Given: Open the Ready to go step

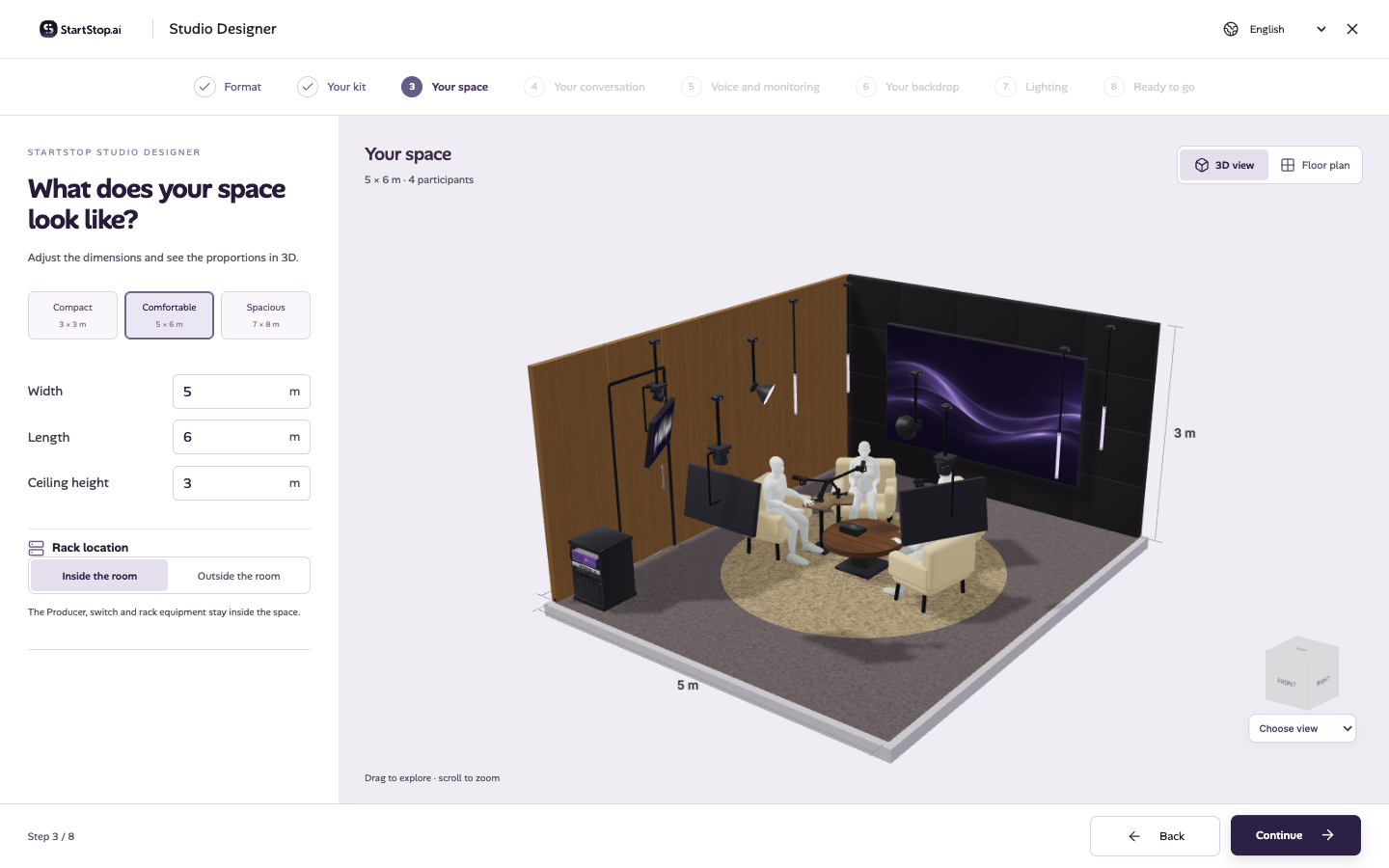Looking at the screenshot, I should (x=1150, y=87).
